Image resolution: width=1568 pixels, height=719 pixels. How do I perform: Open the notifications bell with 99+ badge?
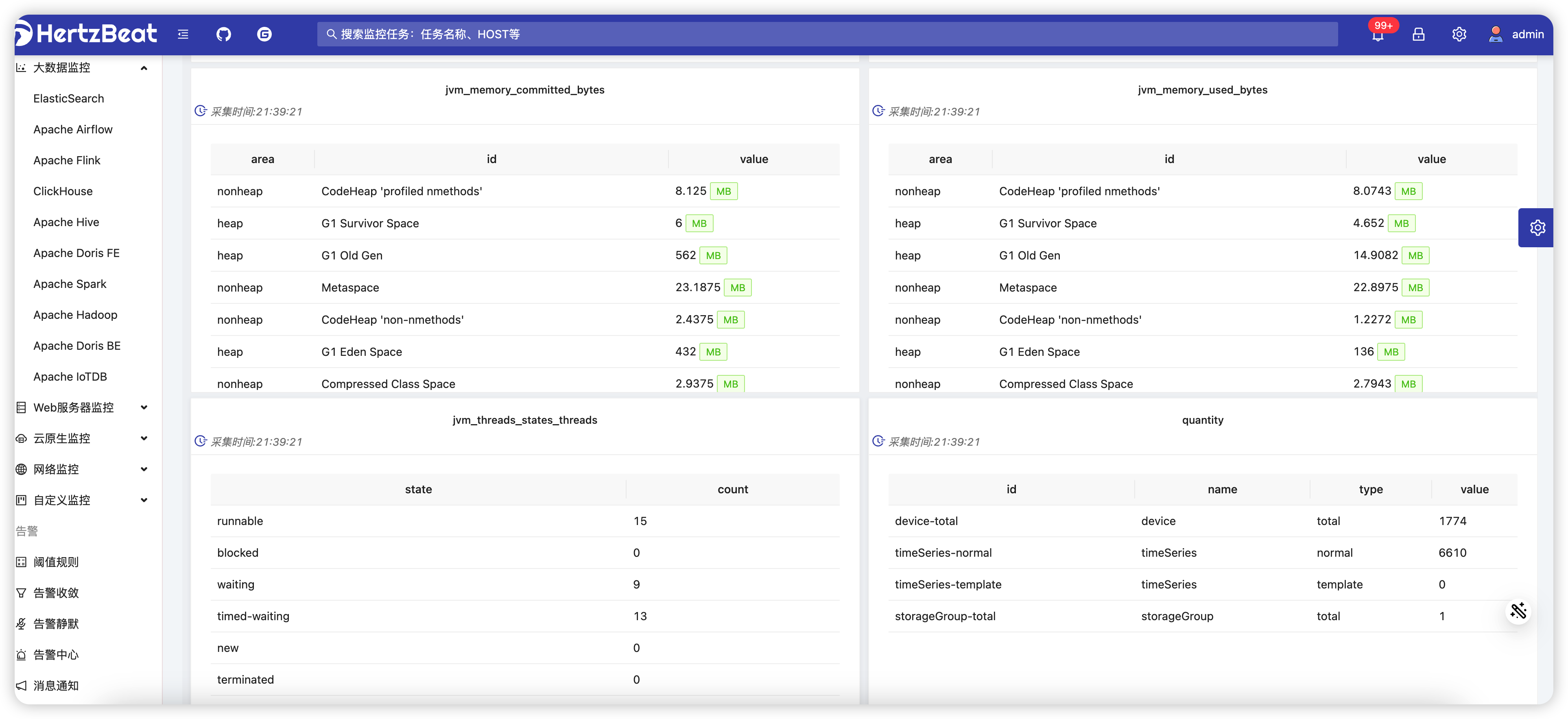(1378, 35)
